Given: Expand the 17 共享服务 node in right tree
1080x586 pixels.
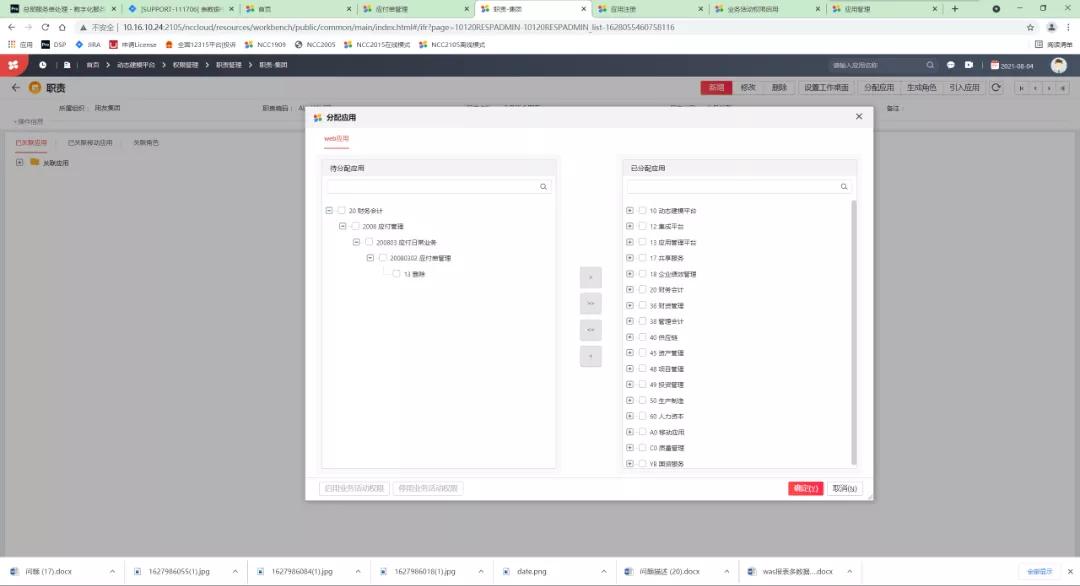Looking at the screenshot, I should pyautogui.click(x=631, y=258).
